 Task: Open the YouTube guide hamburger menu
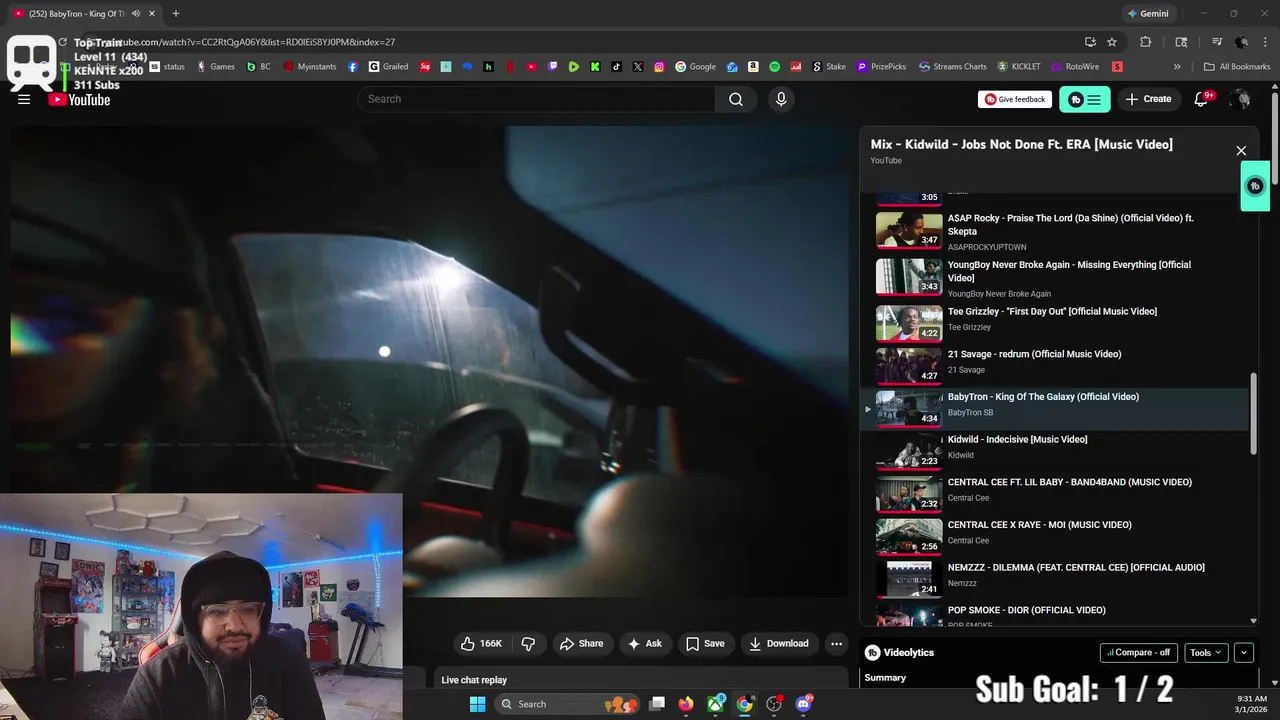pos(24,99)
